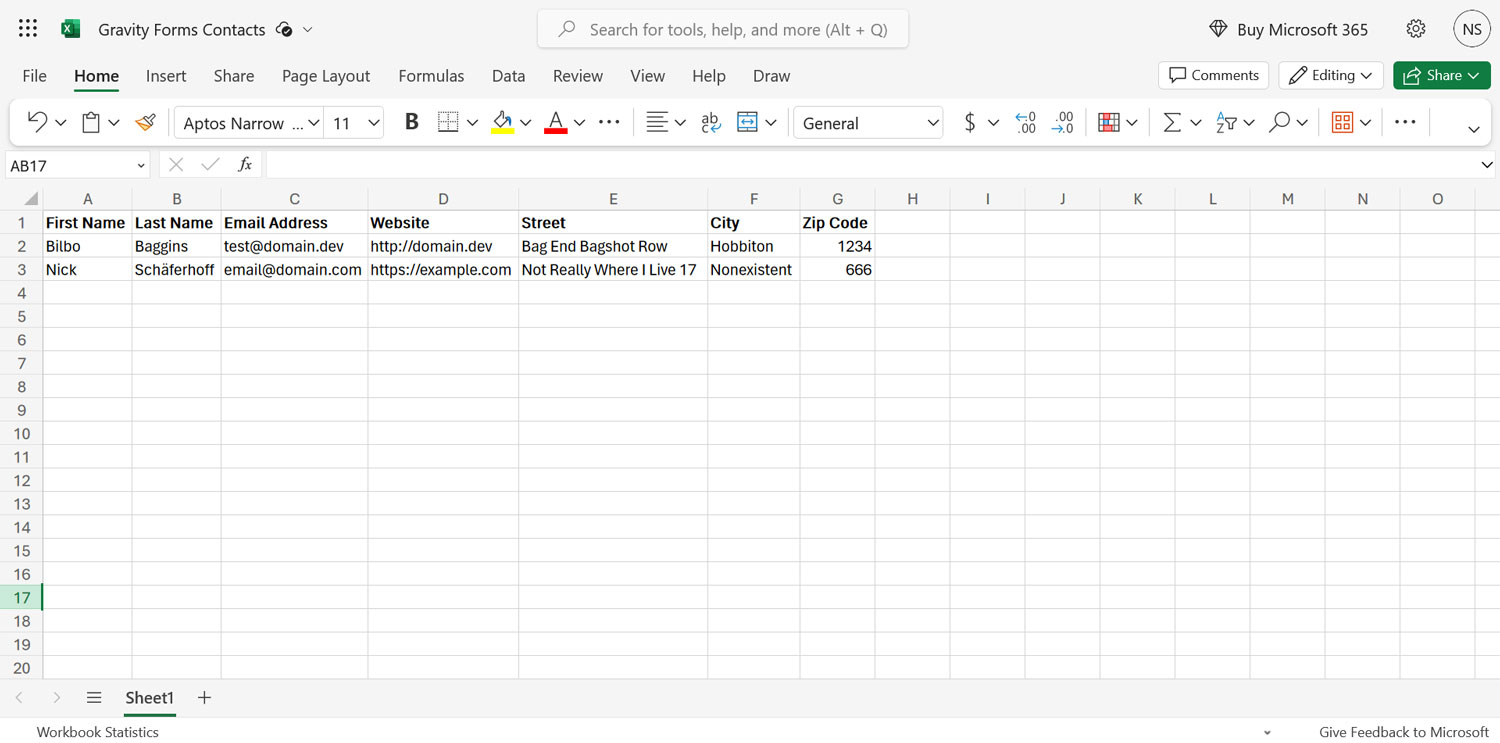Viewport: 1500px width, 743px height.
Task: Click Find and Select magnifier icon
Action: click(x=1279, y=122)
